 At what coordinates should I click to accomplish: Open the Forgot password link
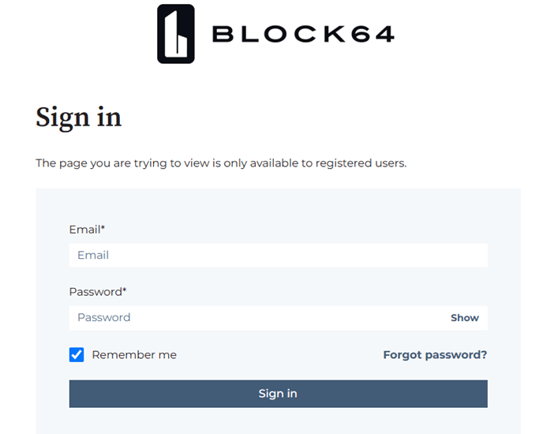click(435, 355)
